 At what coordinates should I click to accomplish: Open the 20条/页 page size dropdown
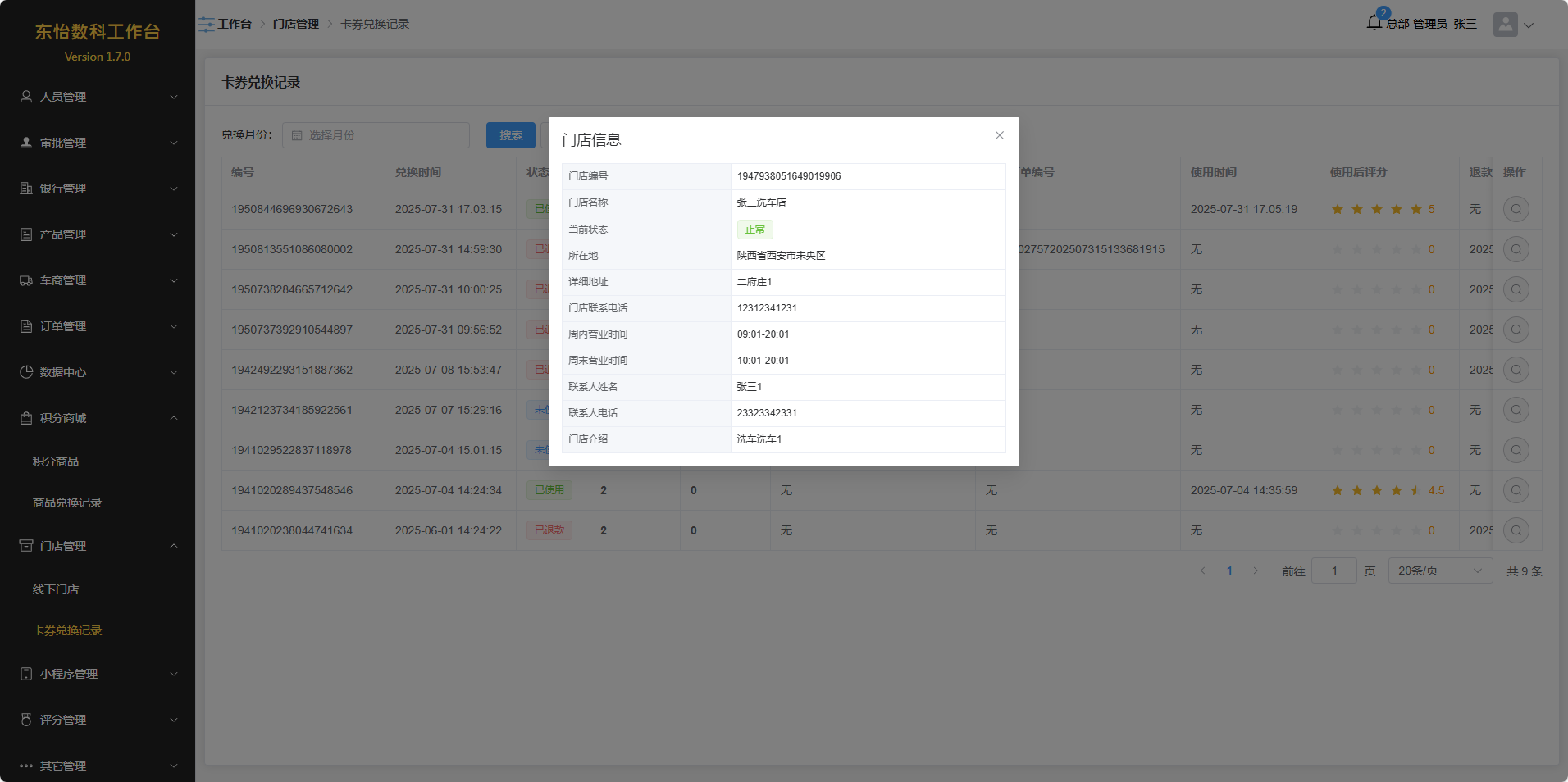click(x=1439, y=571)
